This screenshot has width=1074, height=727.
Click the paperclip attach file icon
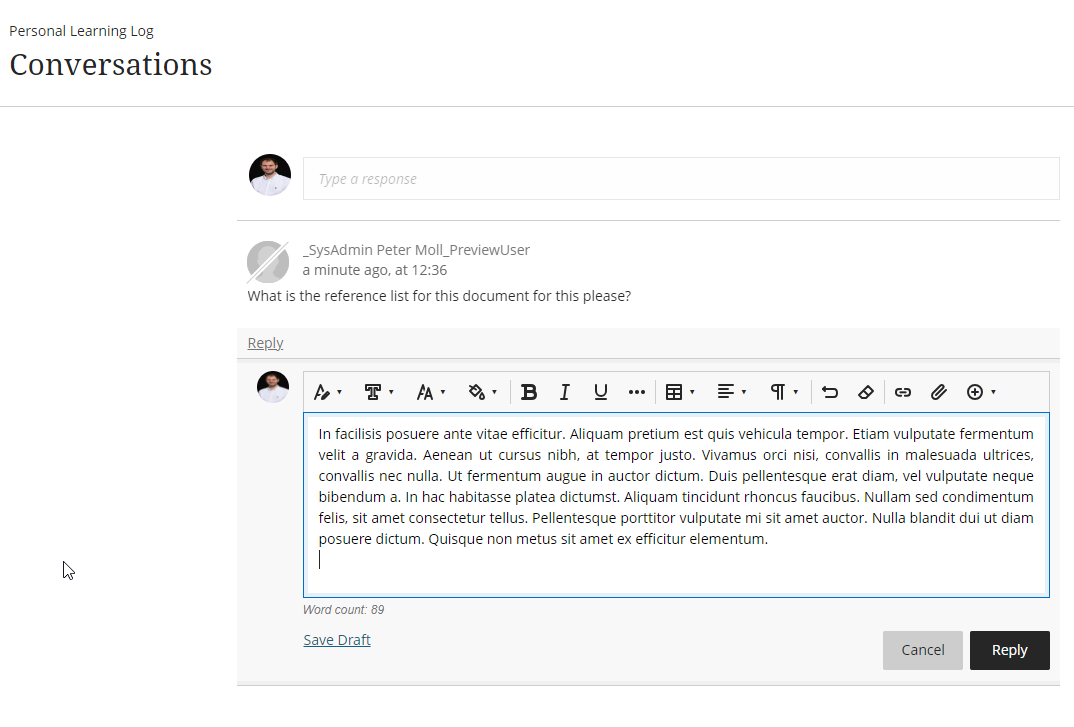[x=939, y=392]
